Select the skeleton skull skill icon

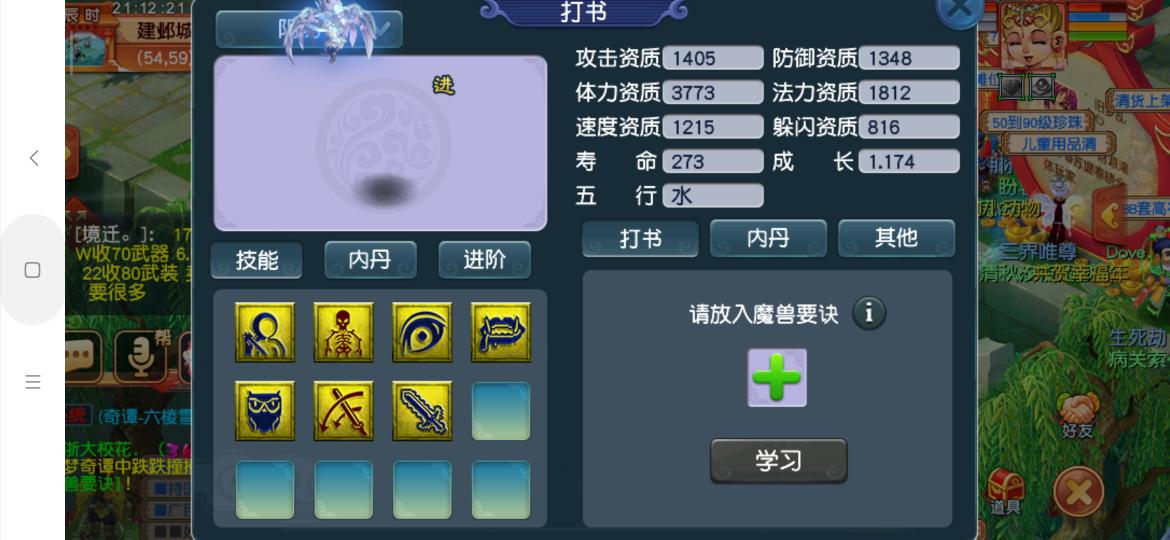click(x=343, y=332)
